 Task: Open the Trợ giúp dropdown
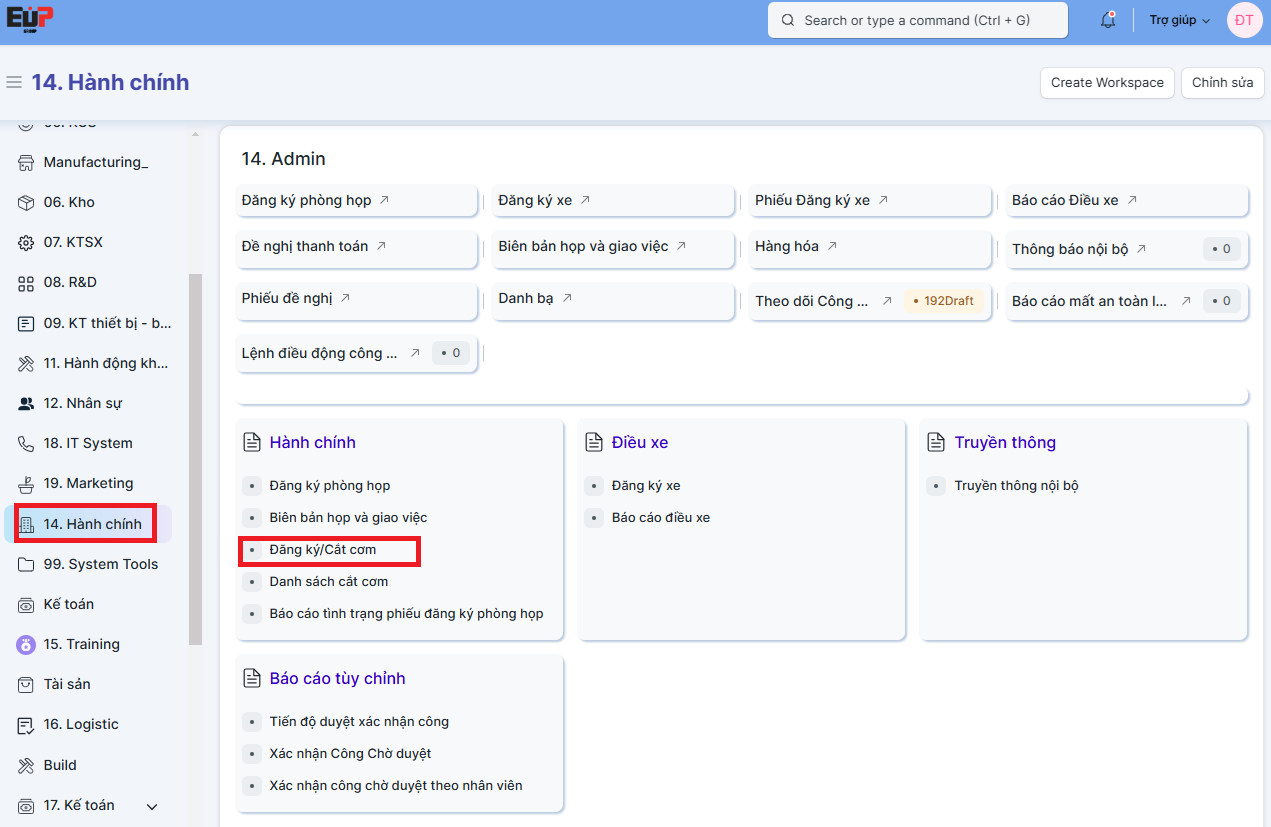click(1179, 20)
